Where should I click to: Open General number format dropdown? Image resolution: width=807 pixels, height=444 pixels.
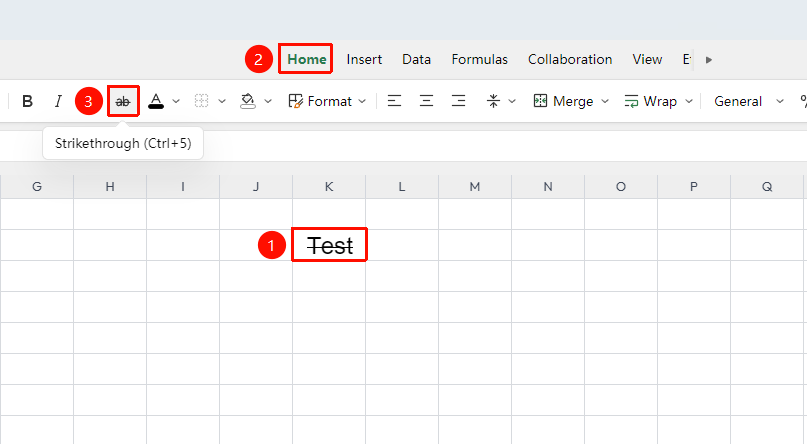point(748,101)
